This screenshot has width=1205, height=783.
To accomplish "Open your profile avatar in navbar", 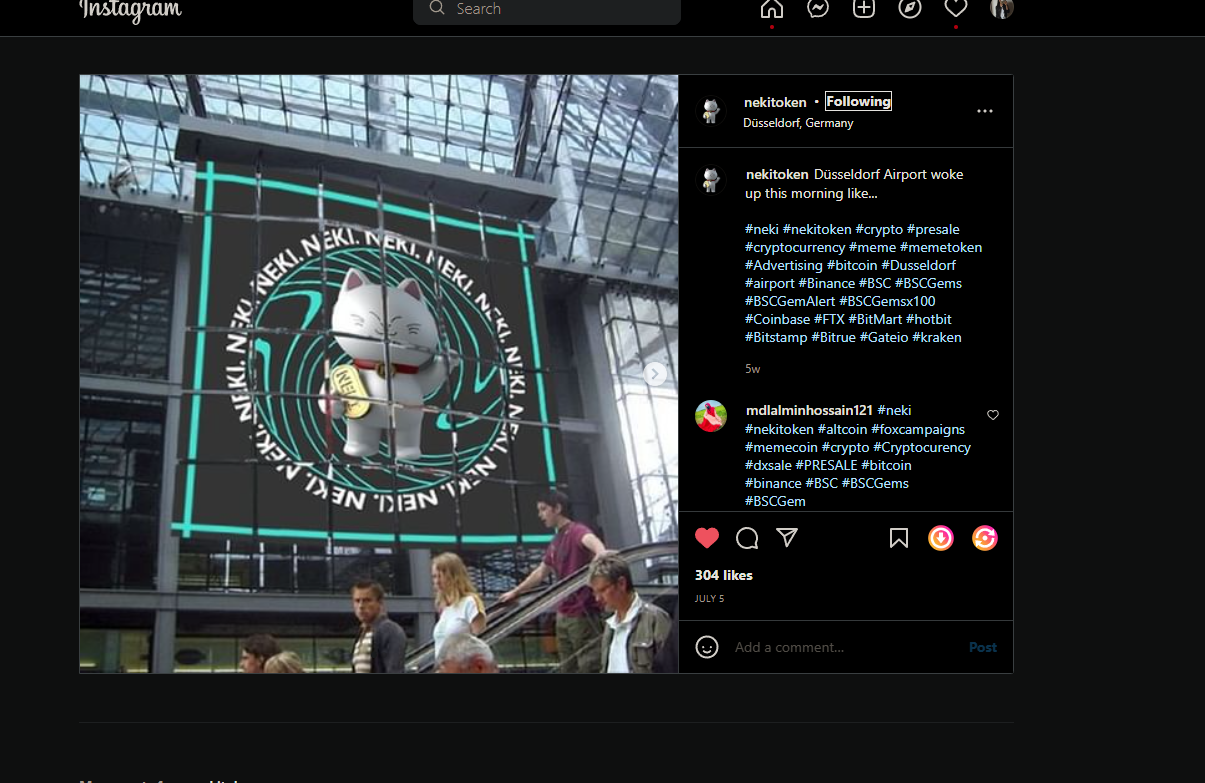I will click(1001, 8).
